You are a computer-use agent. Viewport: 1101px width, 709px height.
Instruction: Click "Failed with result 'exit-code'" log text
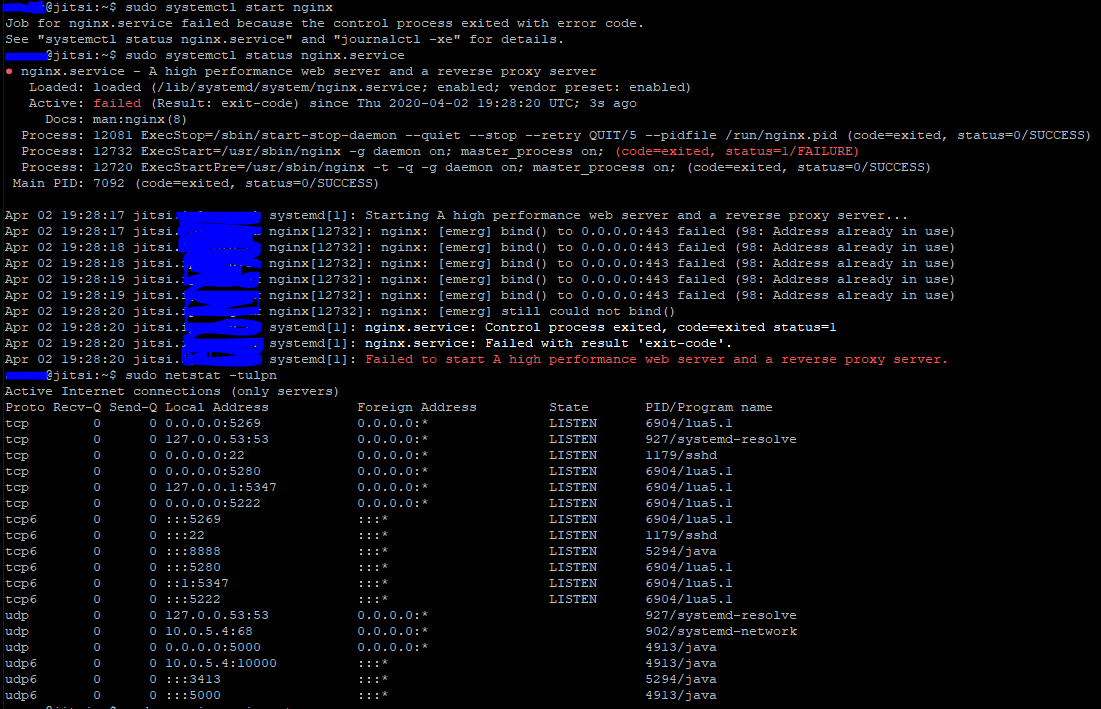[x=608, y=343]
